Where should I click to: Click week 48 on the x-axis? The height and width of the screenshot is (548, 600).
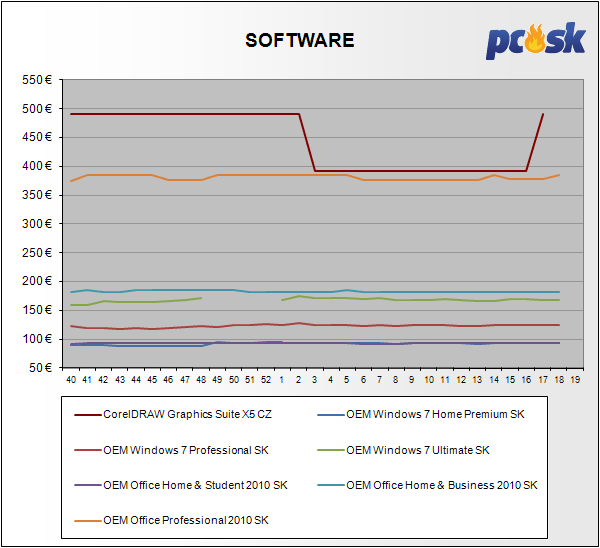point(201,380)
